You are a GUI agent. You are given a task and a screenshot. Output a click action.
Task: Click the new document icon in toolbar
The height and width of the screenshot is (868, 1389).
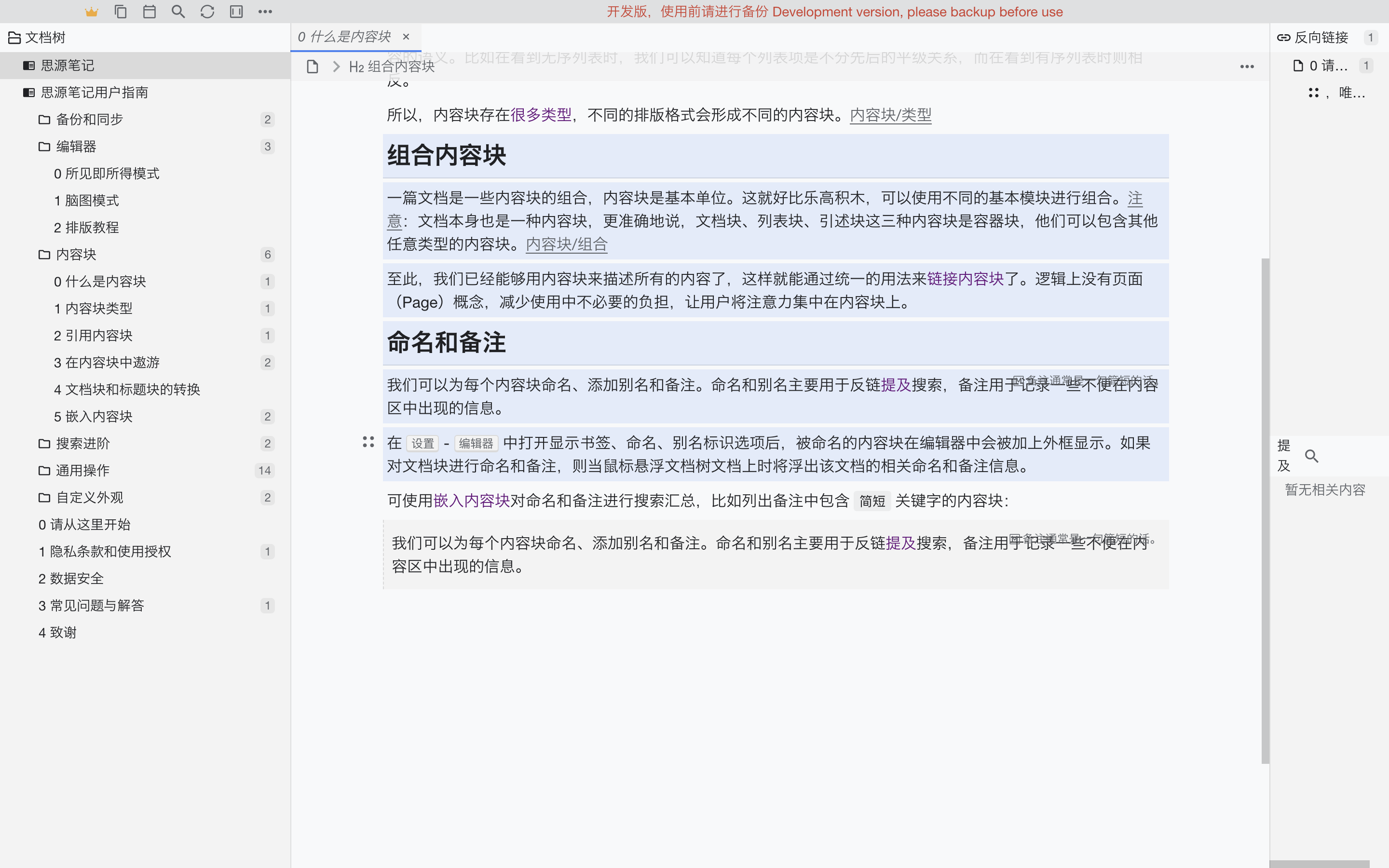tap(121, 12)
